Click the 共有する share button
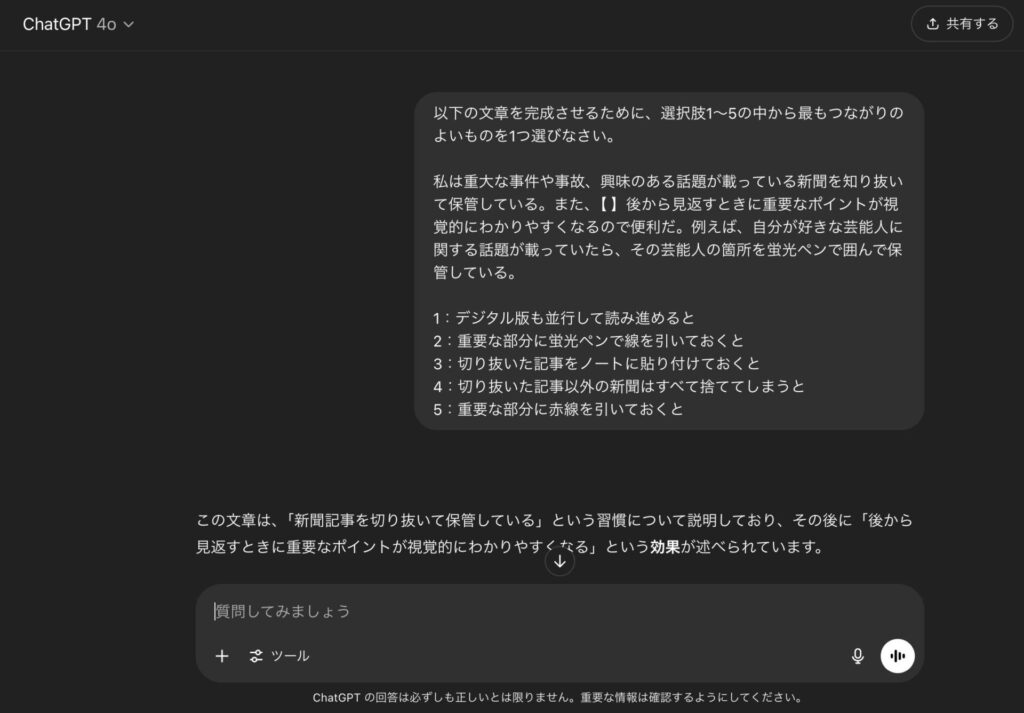 tap(961, 24)
